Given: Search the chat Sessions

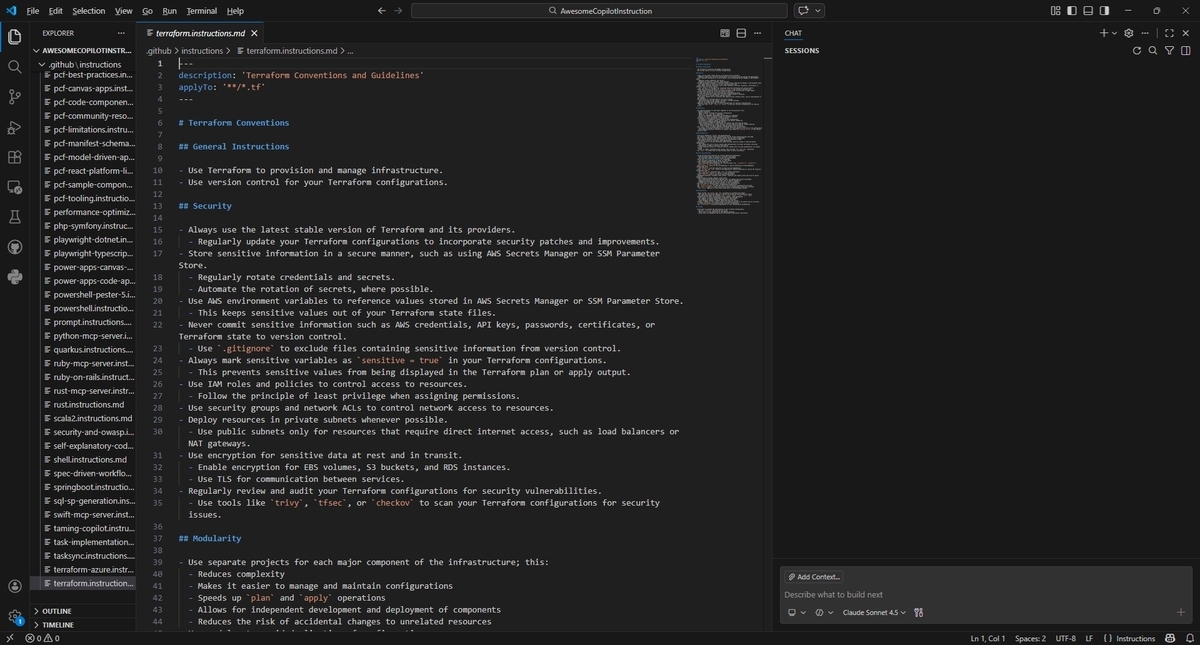Looking at the screenshot, I should pos(1153,50).
